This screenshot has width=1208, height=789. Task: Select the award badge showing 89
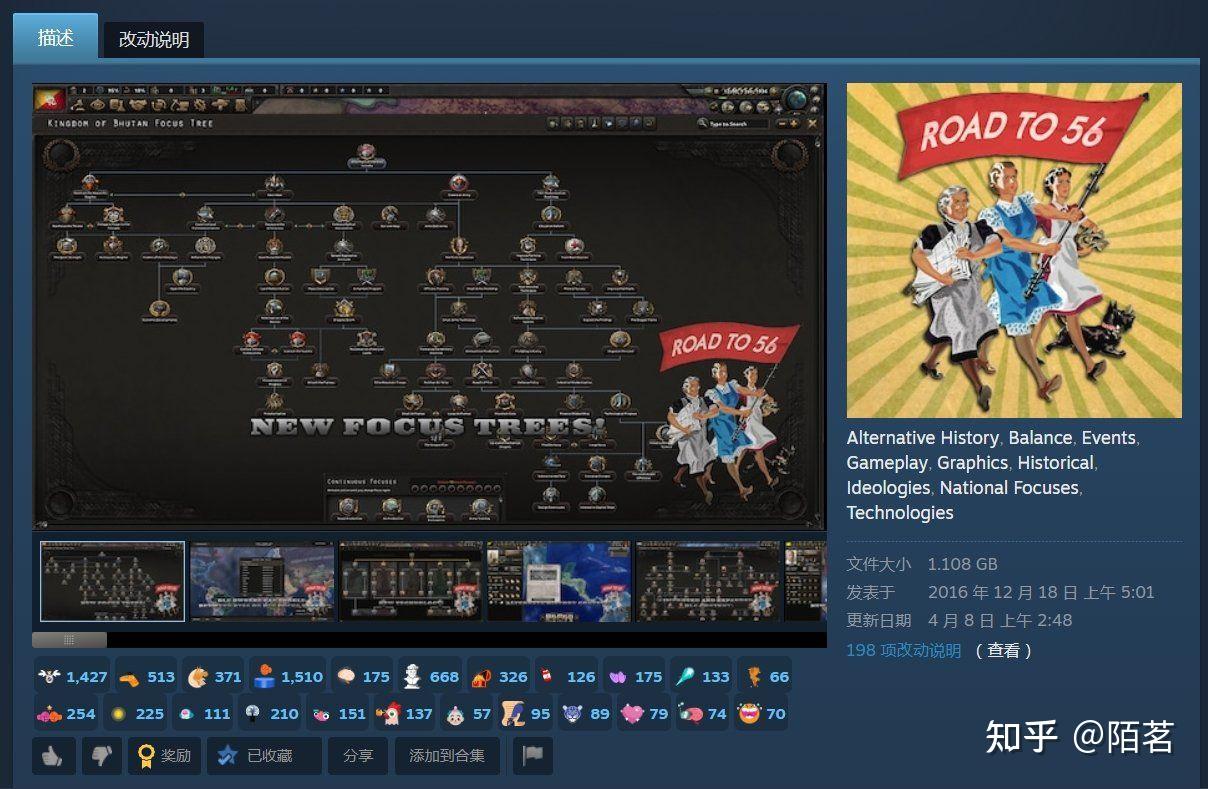tap(585, 714)
